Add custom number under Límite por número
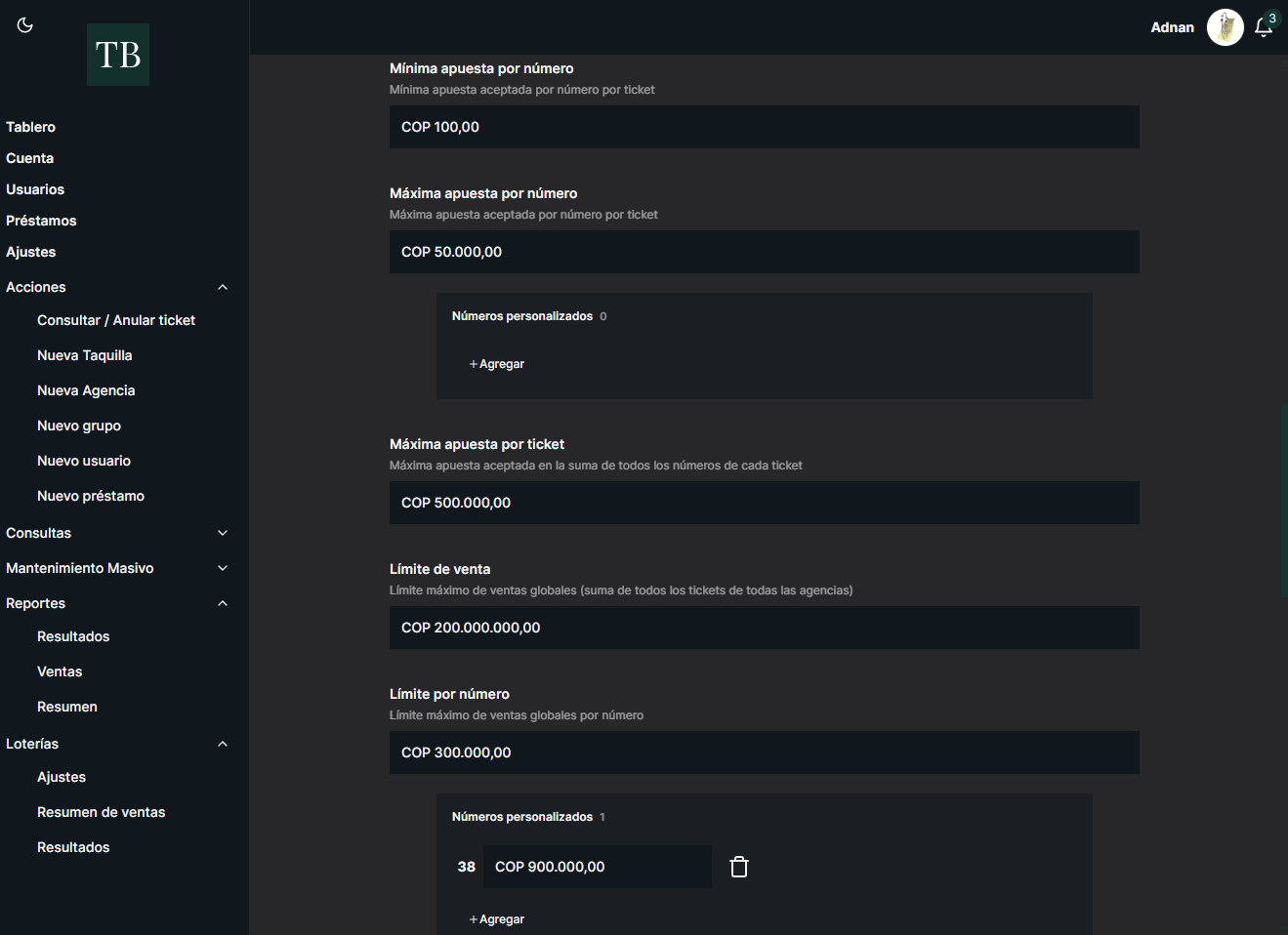The height and width of the screenshot is (935, 1288). coord(497,919)
